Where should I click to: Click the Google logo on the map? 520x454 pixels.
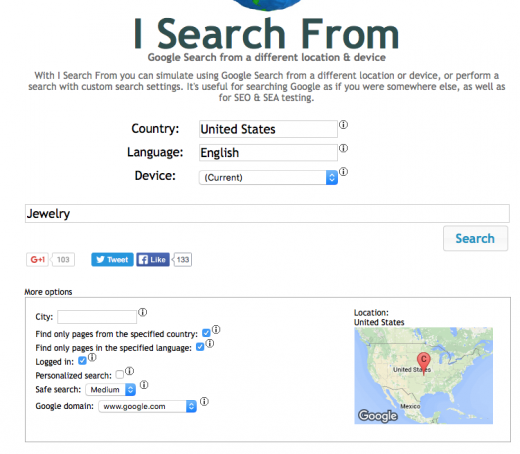pos(378,416)
